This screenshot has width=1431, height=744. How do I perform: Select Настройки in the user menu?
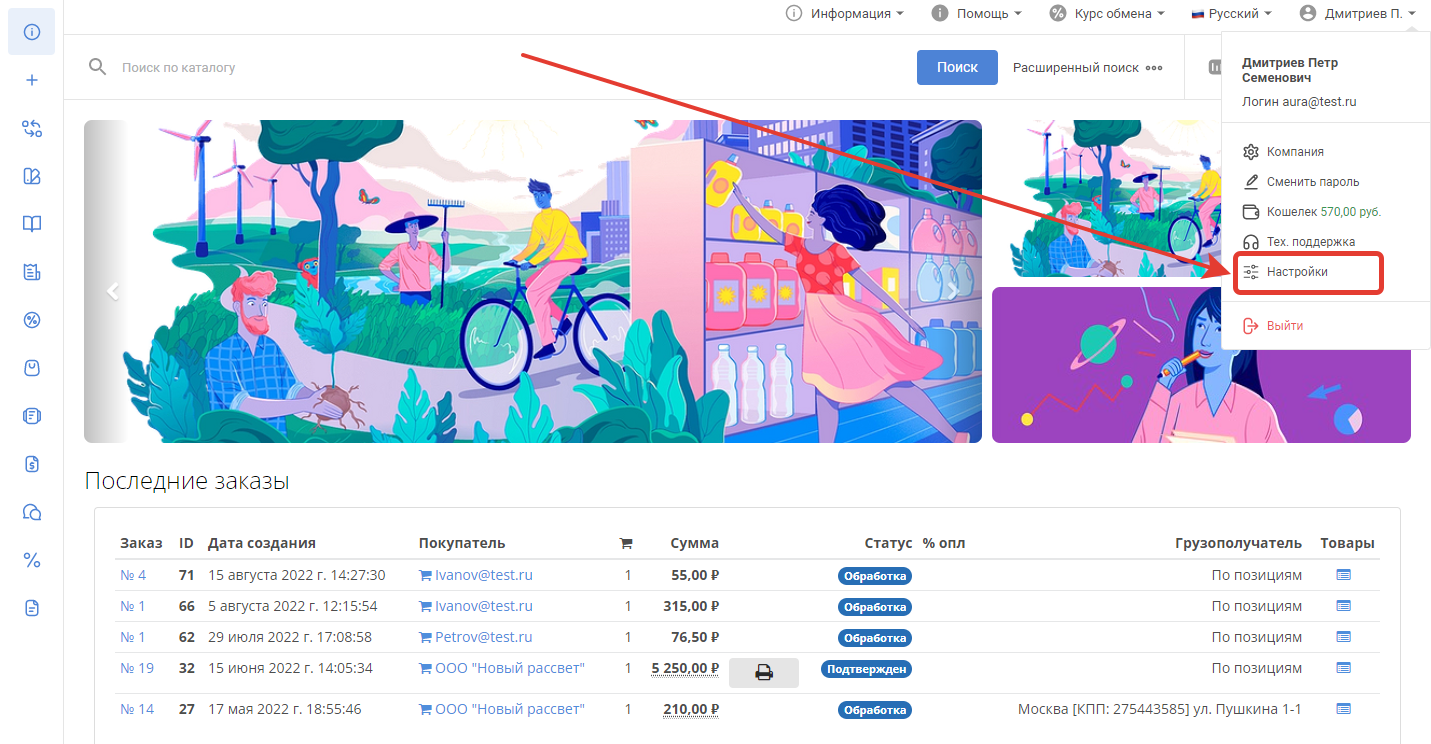1297,272
